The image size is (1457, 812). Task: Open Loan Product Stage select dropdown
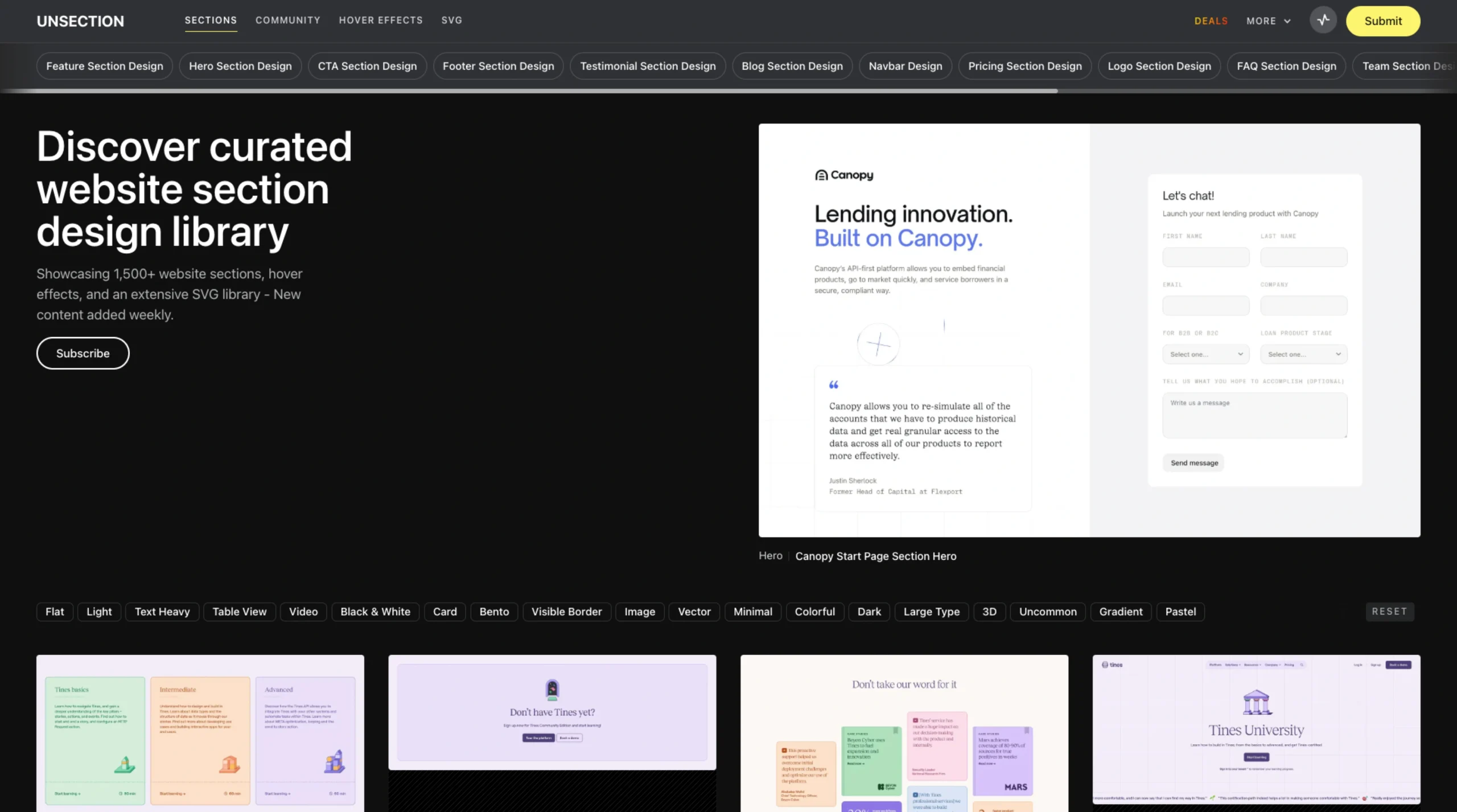pos(1303,354)
